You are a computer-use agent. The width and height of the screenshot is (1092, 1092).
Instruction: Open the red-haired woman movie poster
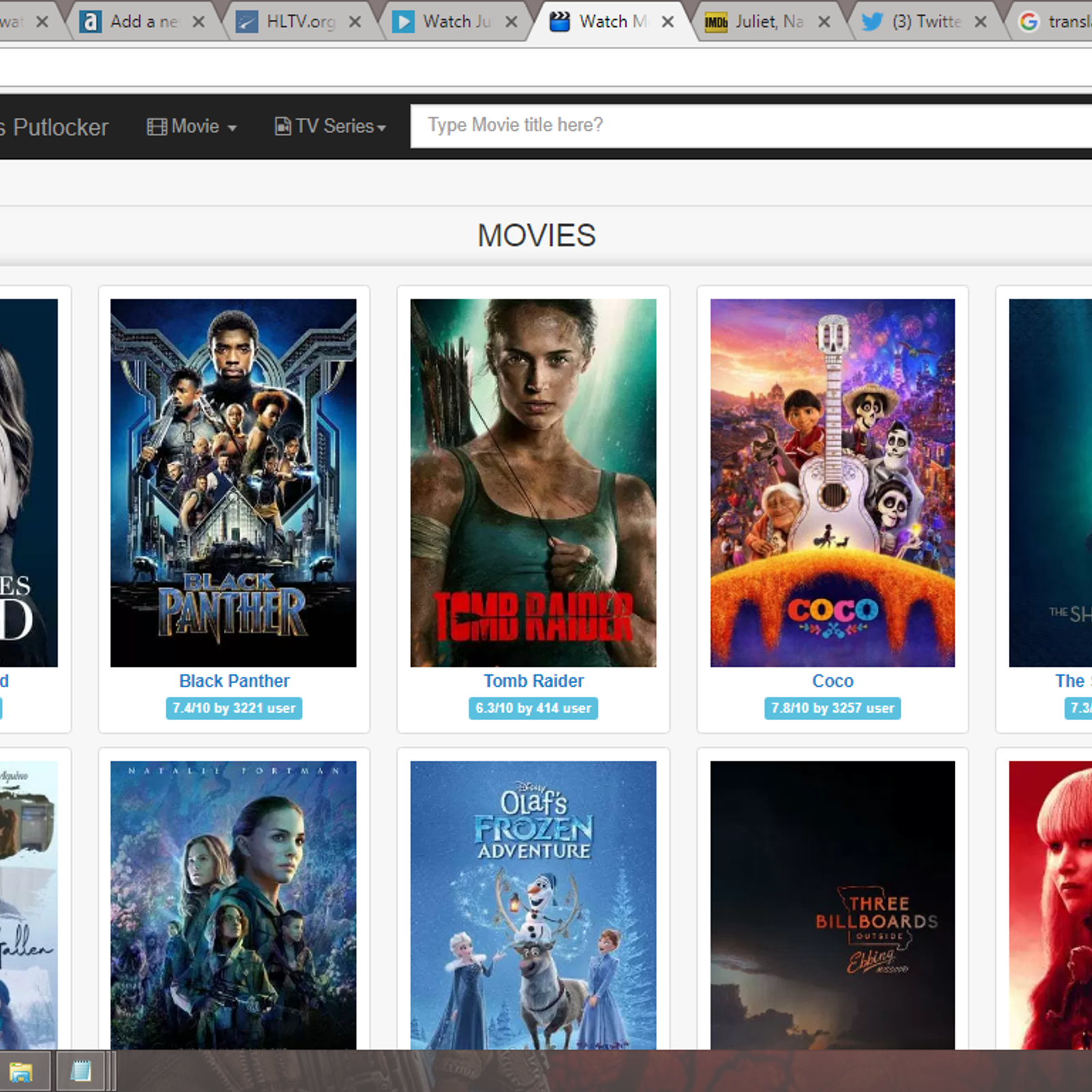(1050, 905)
